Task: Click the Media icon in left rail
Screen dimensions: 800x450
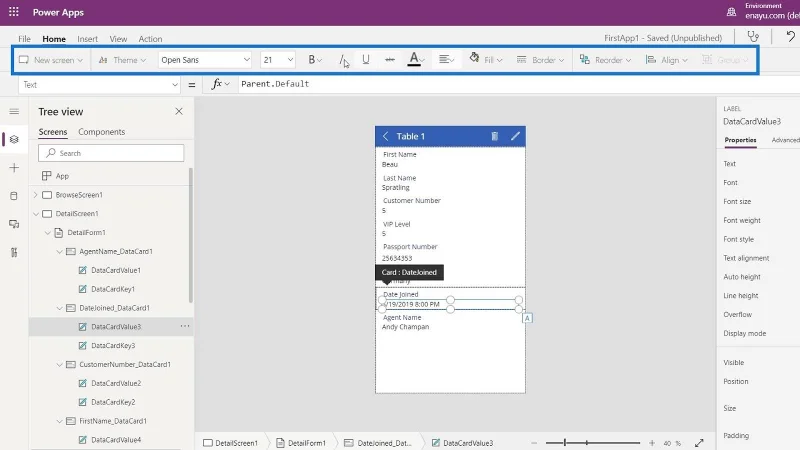Action: pyautogui.click(x=14, y=224)
